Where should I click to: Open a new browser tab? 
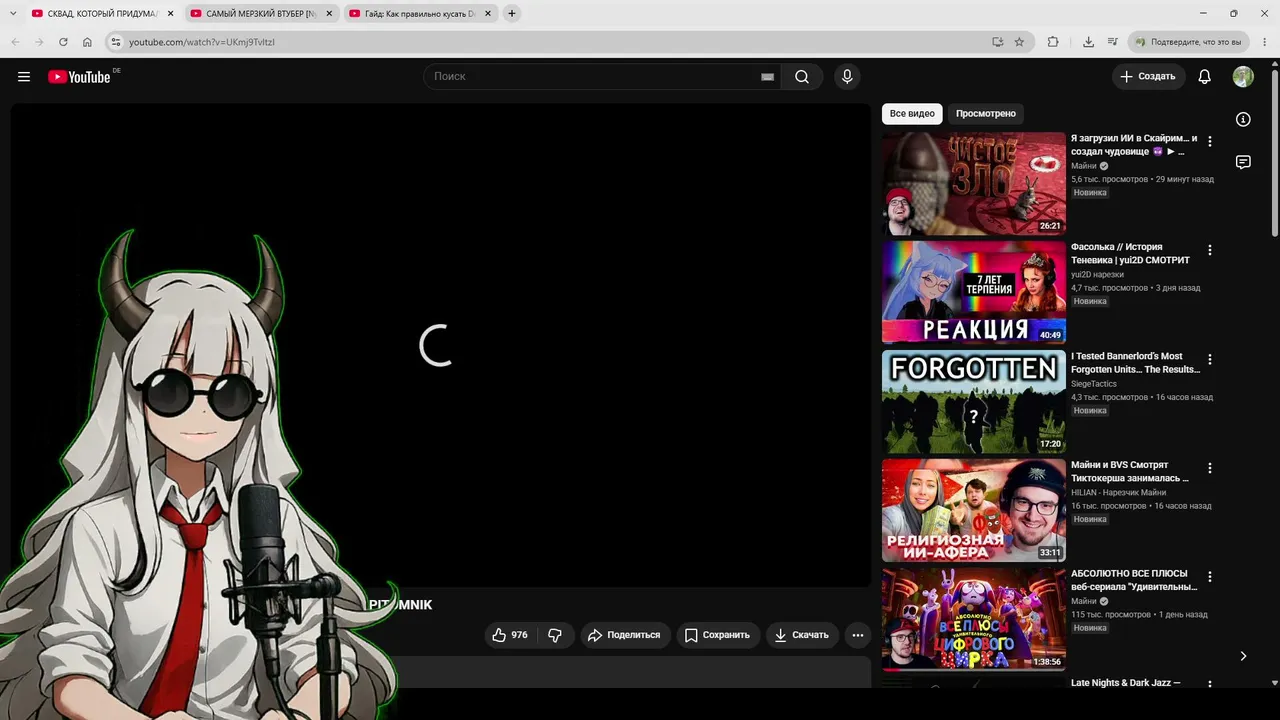[x=512, y=14]
